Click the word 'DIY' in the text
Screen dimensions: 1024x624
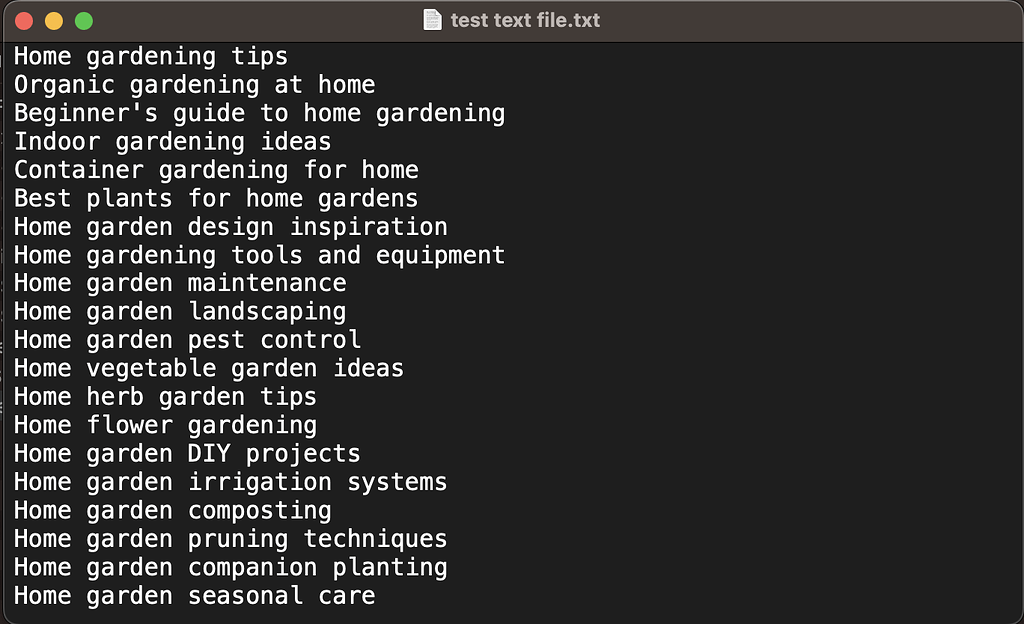(209, 454)
